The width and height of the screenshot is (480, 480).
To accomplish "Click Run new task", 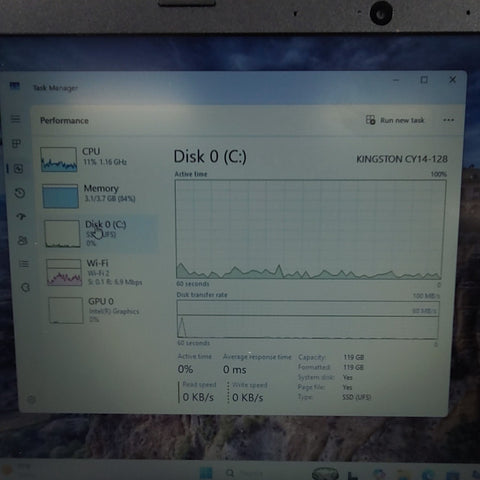I will pyautogui.click(x=395, y=120).
